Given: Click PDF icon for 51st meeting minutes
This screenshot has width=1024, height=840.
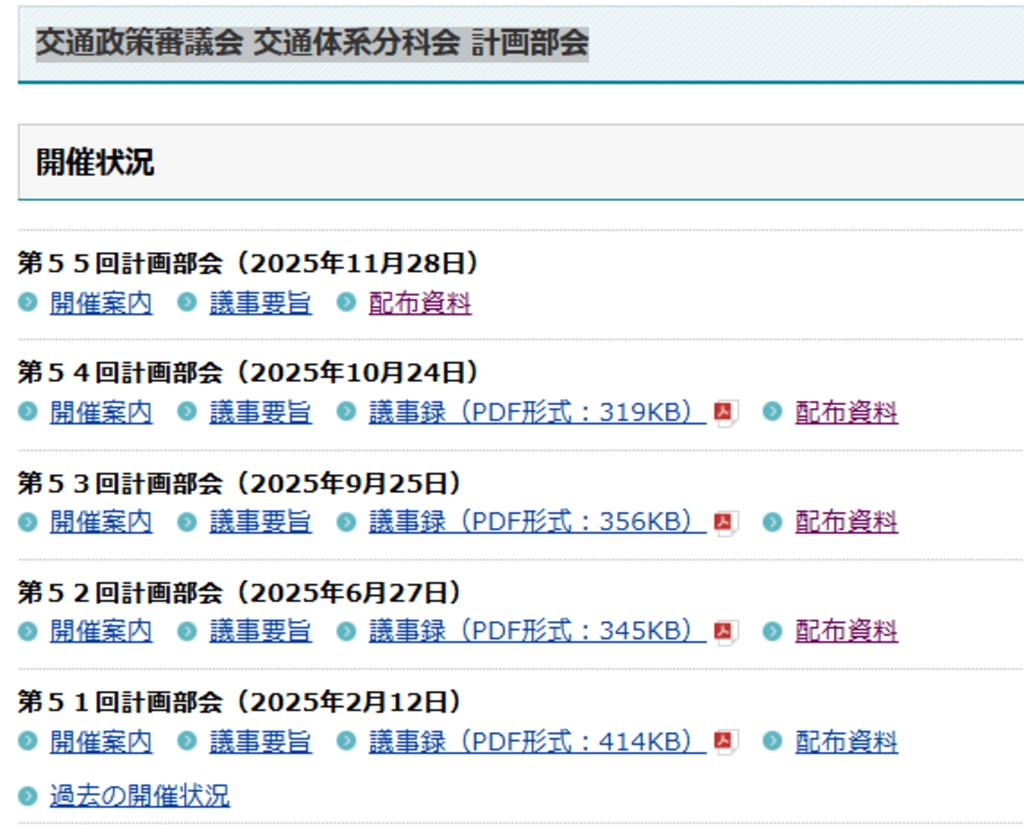Looking at the screenshot, I should point(725,742).
